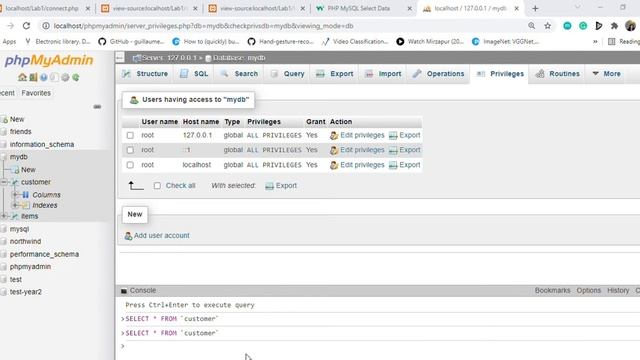
Task: Switch to the Operations tab
Action: (x=438, y=74)
